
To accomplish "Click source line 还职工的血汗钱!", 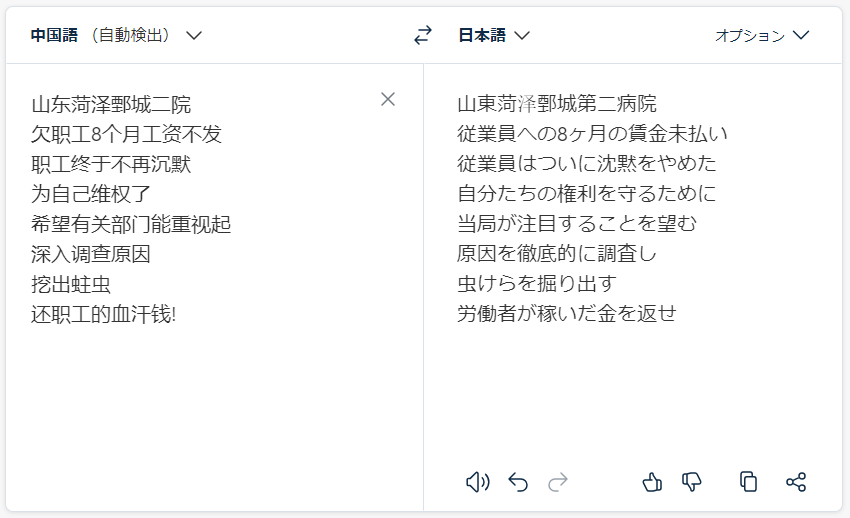I will click(x=104, y=314).
